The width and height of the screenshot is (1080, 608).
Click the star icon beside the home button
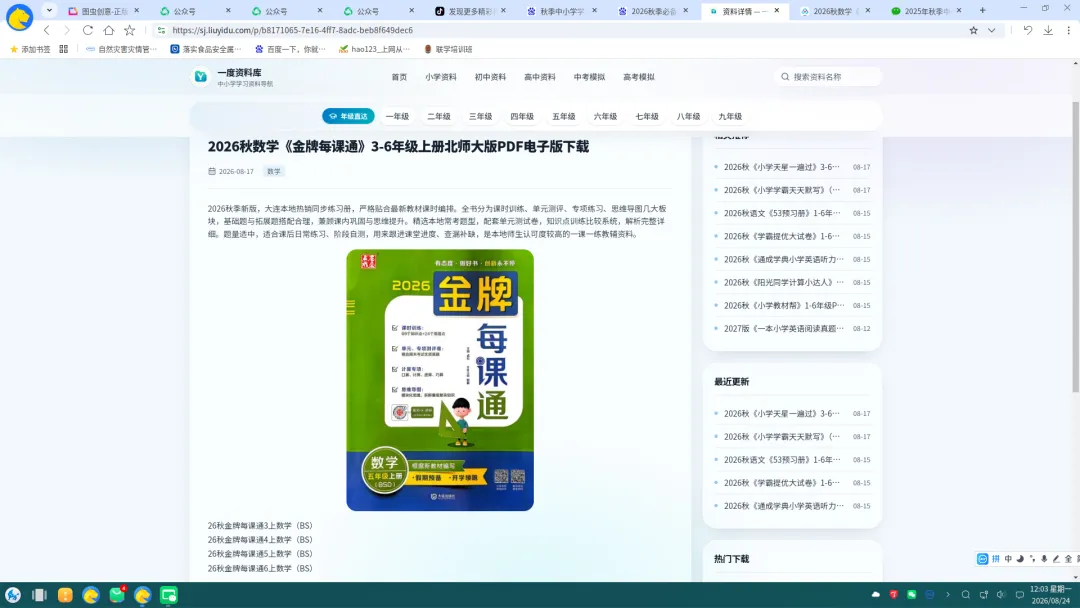point(129,30)
